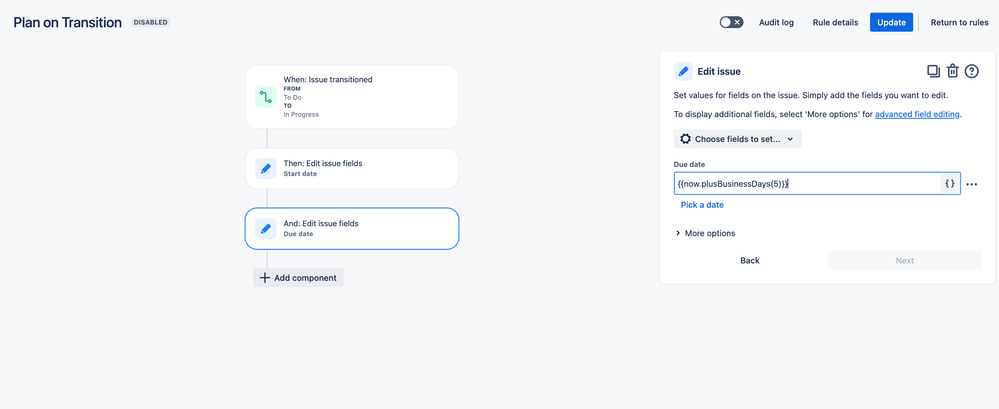Click the Issue transitioned trigger icon
This screenshot has height=409, width=999.
point(266,97)
